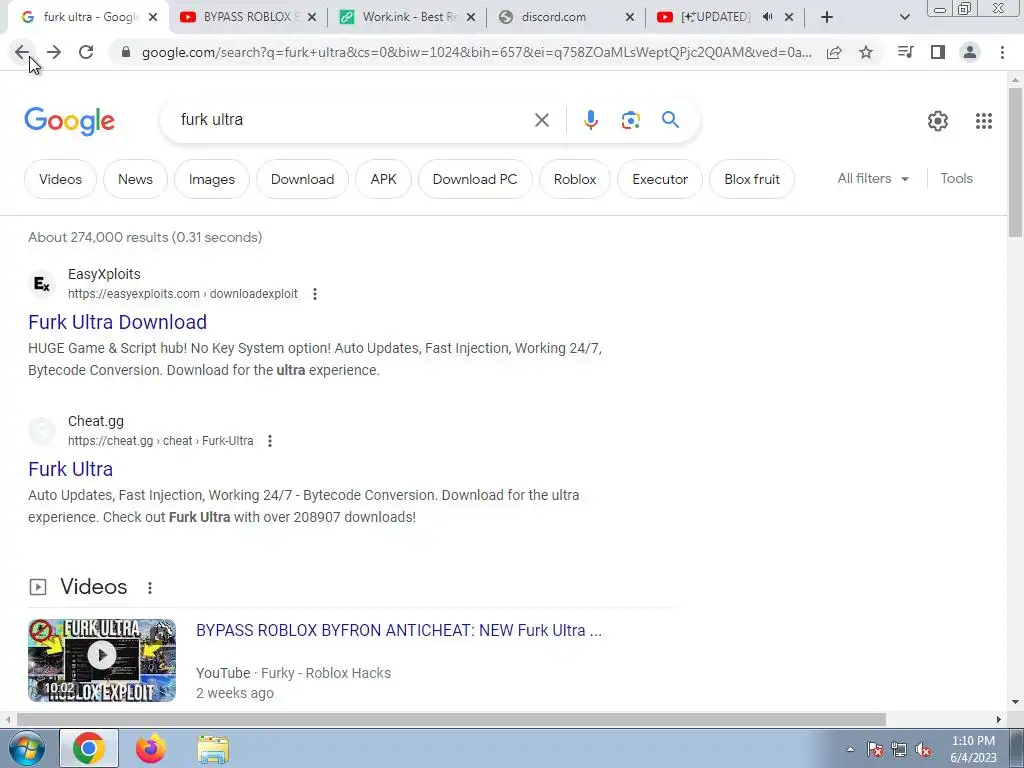Toggle the Chrome side panel
The width and height of the screenshot is (1024, 768).
(938, 52)
